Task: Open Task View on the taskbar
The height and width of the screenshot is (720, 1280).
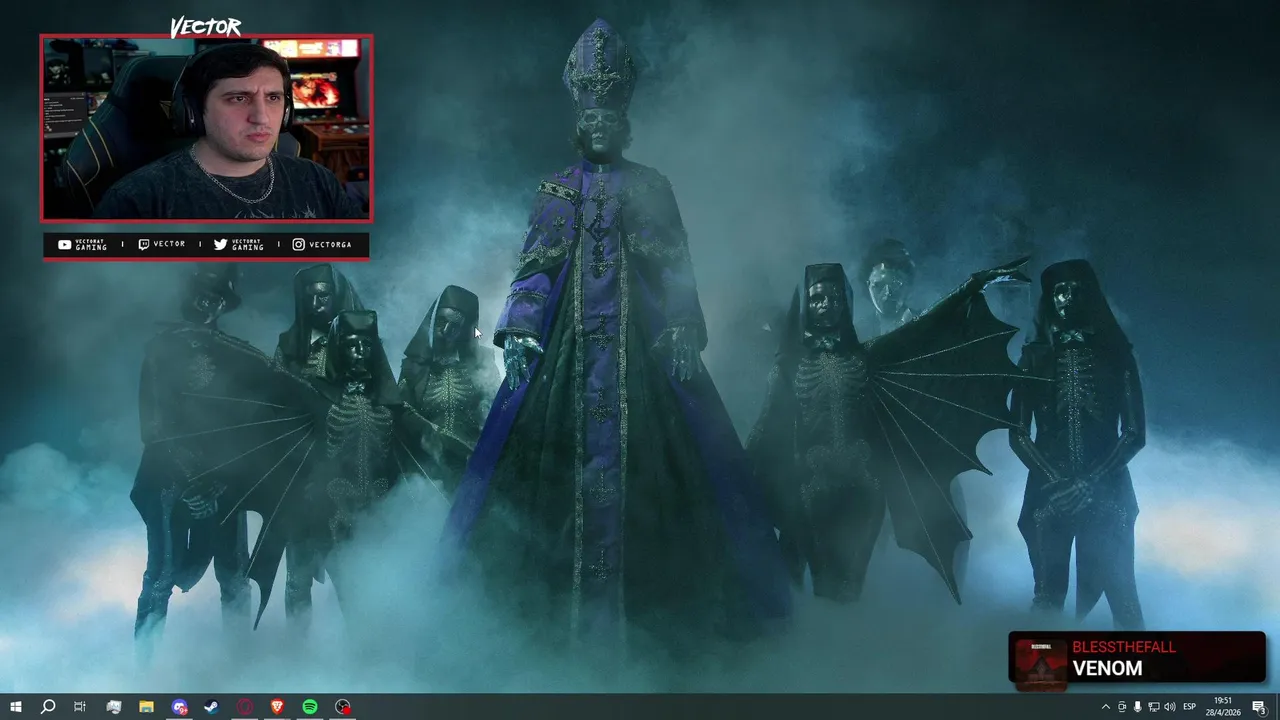Action: point(80,707)
